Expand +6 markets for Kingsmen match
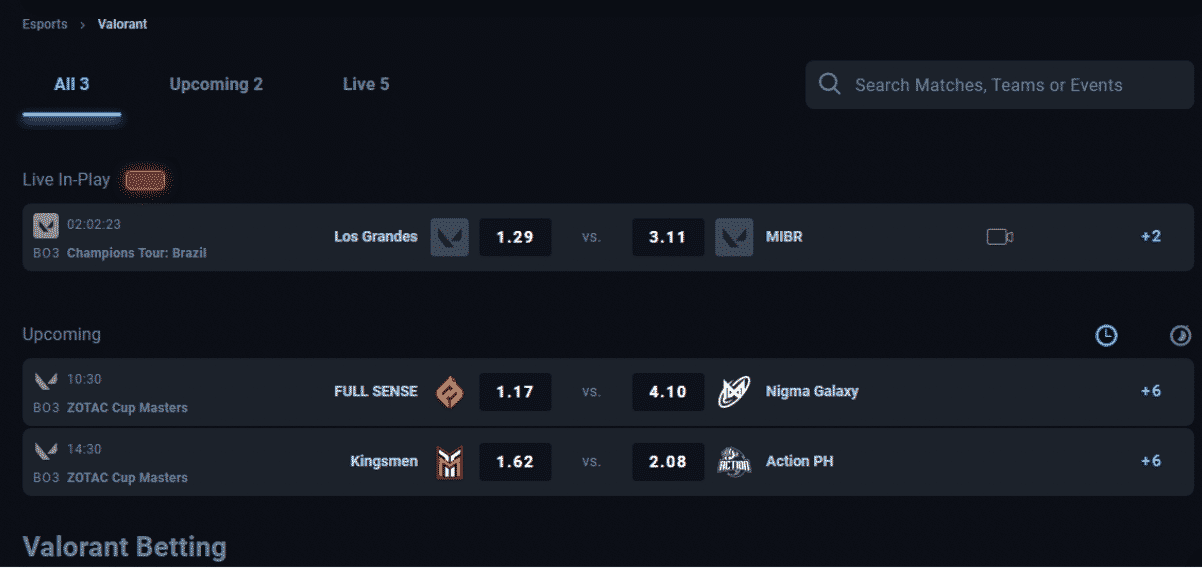The height and width of the screenshot is (568, 1202). pos(1151,461)
